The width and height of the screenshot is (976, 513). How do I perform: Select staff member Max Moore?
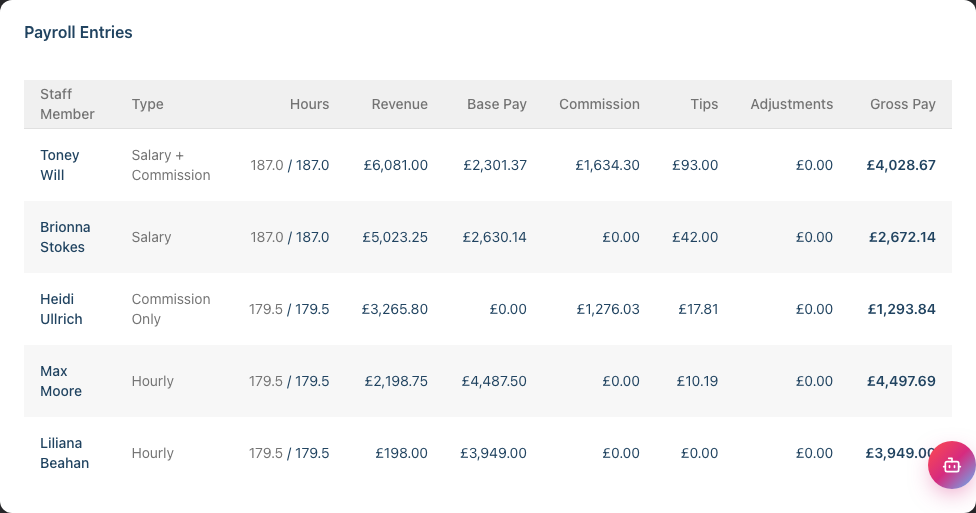tap(61, 381)
